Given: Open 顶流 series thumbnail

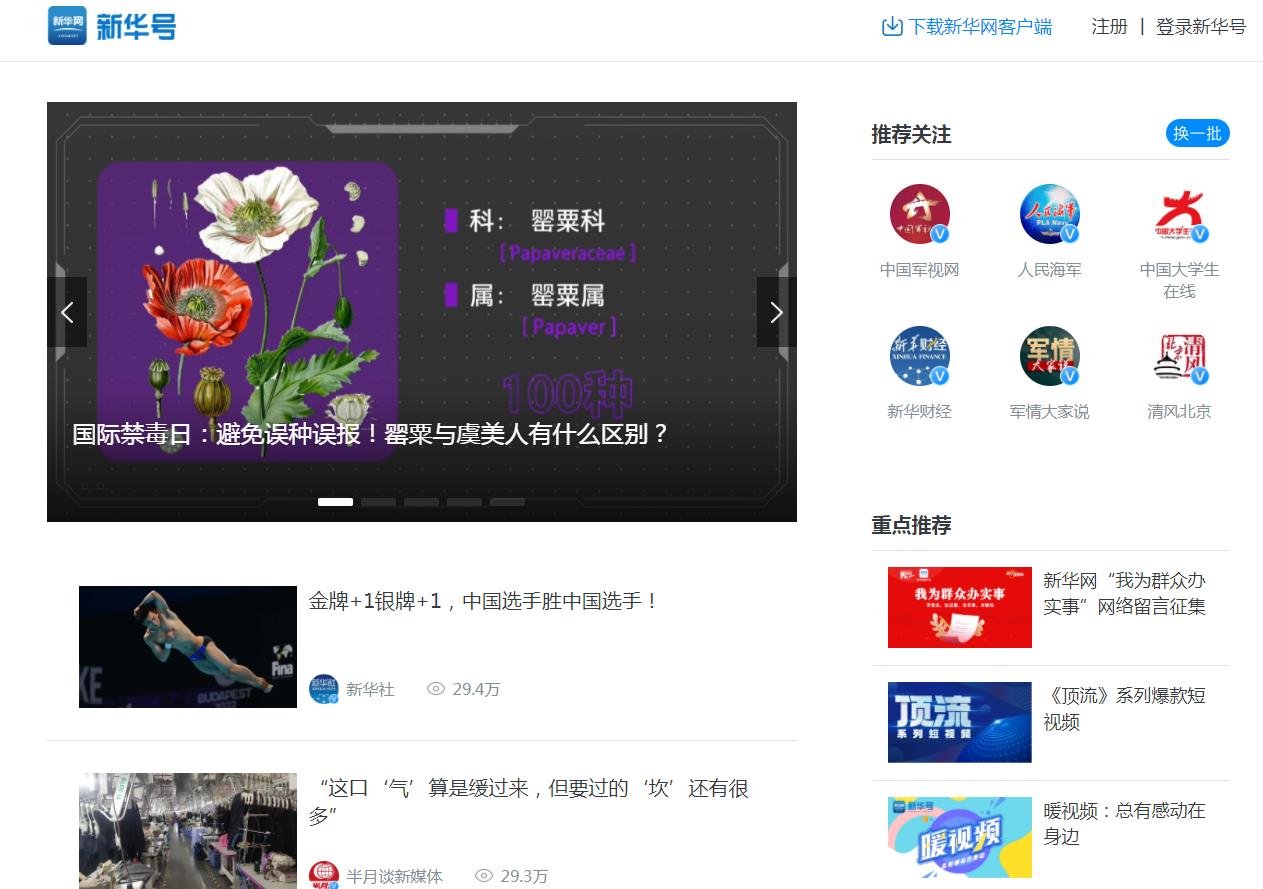Looking at the screenshot, I should click(960, 722).
